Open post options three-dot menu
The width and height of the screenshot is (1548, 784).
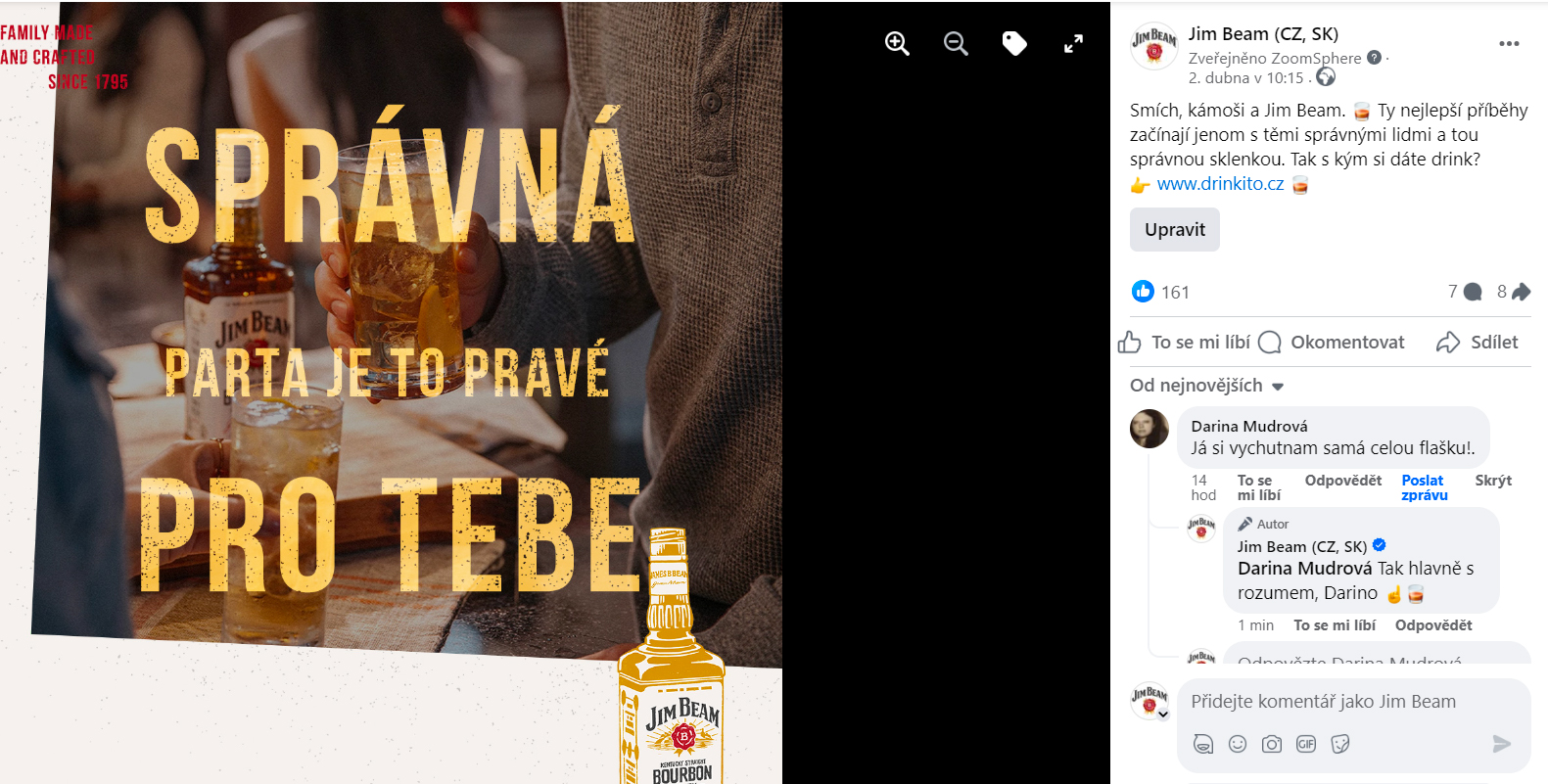tap(1509, 44)
